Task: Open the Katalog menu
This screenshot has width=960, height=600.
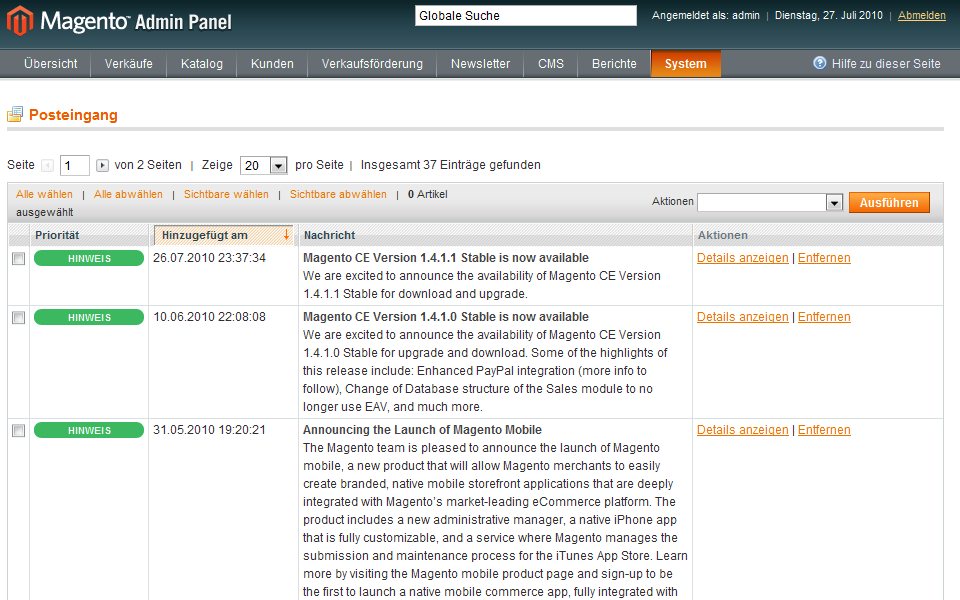Action: pyautogui.click(x=201, y=64)
